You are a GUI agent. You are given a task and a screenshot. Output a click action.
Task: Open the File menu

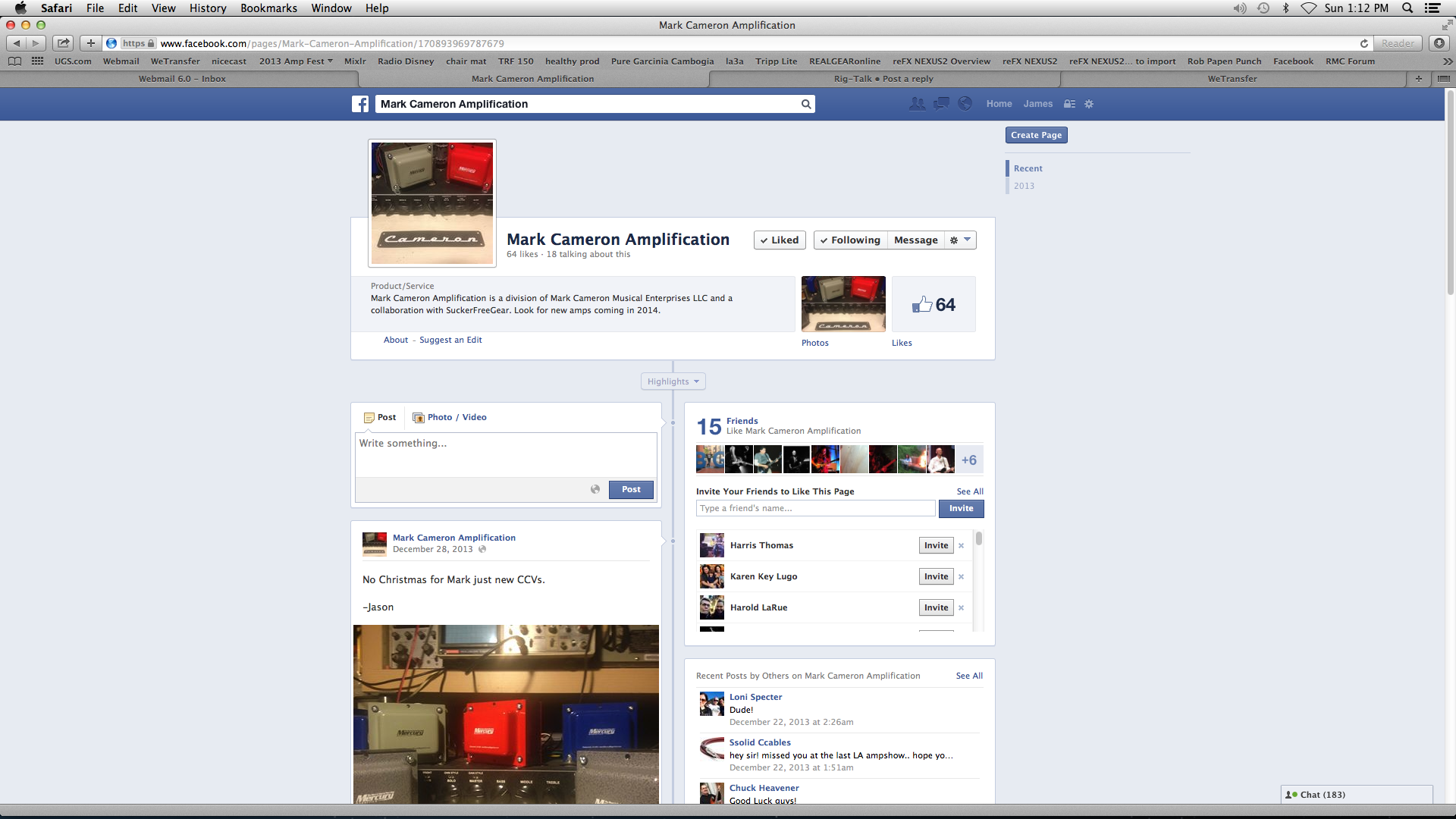pyautogui.click(x=96, y=8)
